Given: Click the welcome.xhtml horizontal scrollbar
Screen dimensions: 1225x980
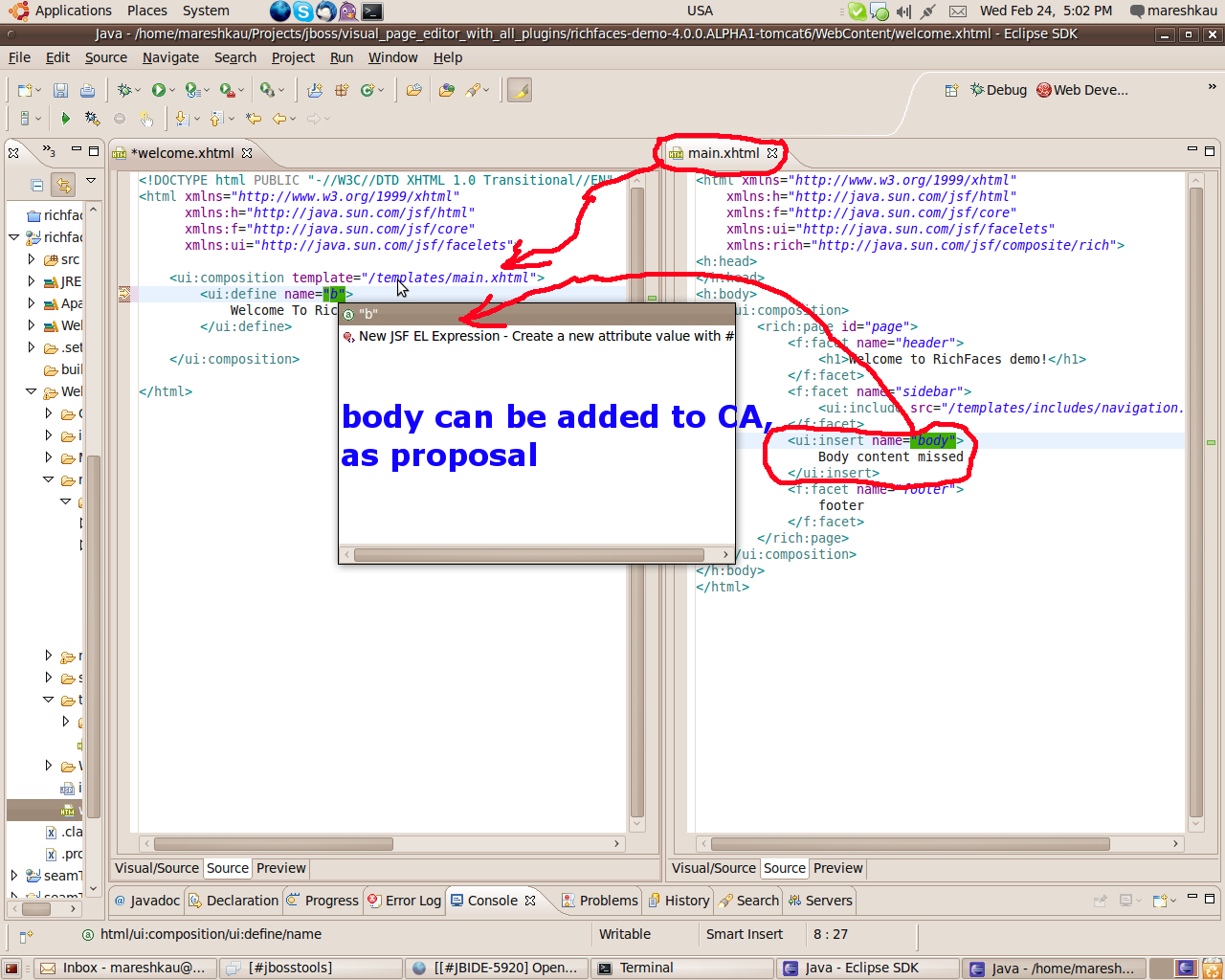Looking at the screenshot, I should [x=274, y=844].
